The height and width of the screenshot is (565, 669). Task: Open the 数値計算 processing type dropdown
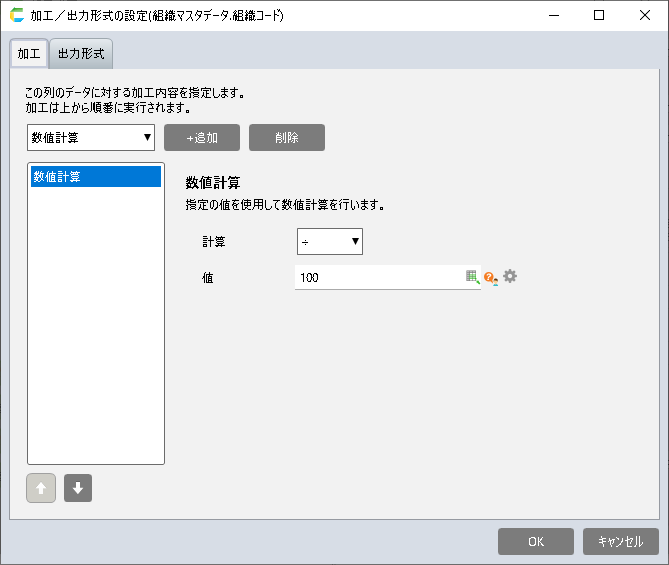[x=91, y=138]
